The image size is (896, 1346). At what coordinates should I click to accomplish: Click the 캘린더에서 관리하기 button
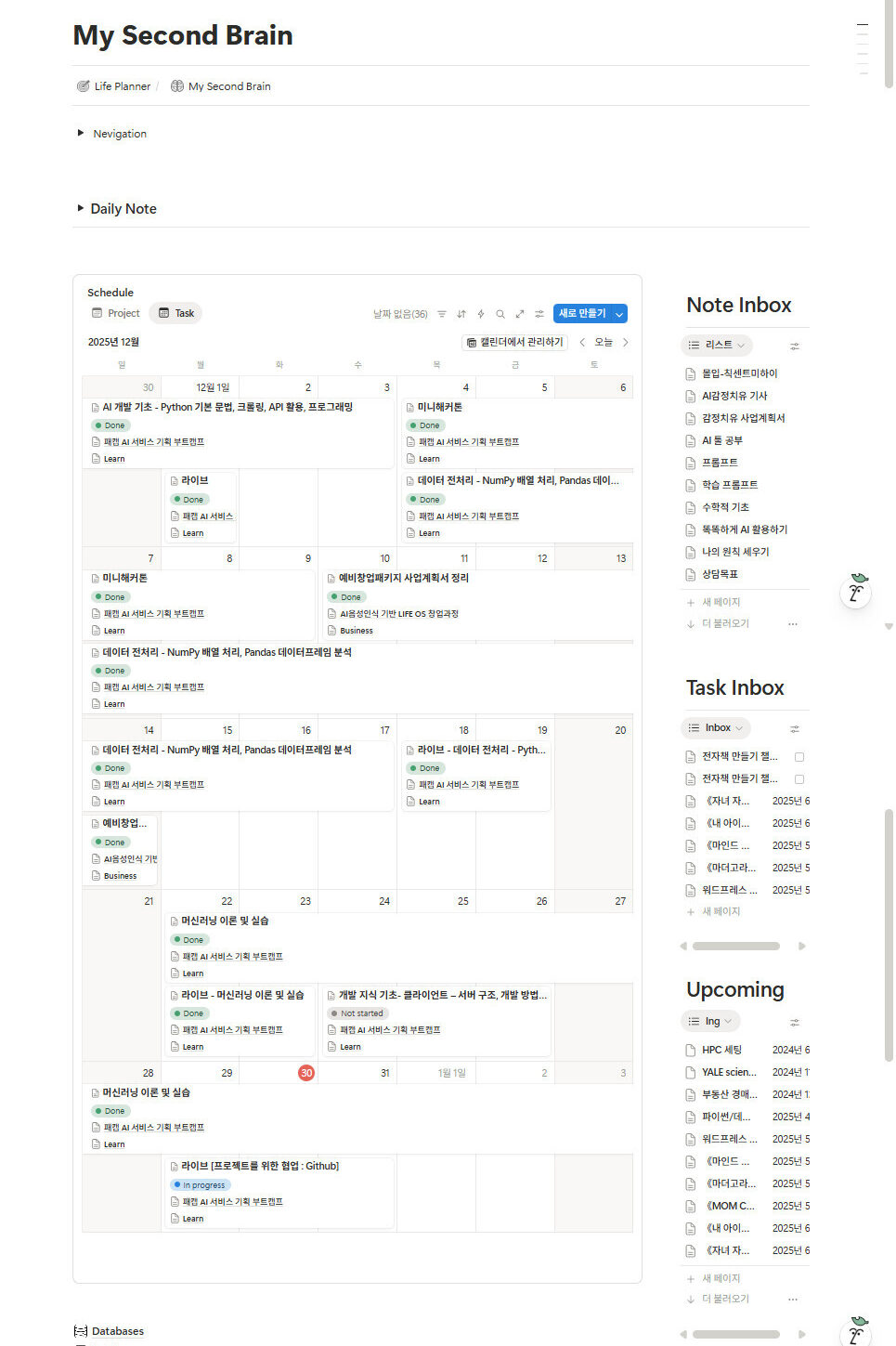pos(514,343)
